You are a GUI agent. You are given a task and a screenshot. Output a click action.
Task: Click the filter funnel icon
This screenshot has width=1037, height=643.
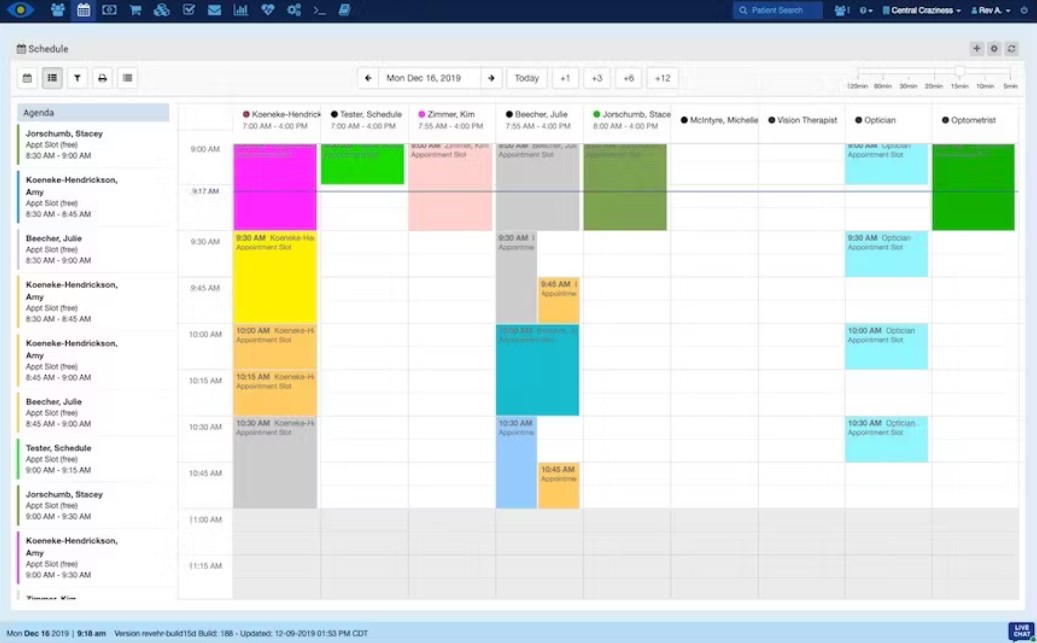tap(77, 78)
